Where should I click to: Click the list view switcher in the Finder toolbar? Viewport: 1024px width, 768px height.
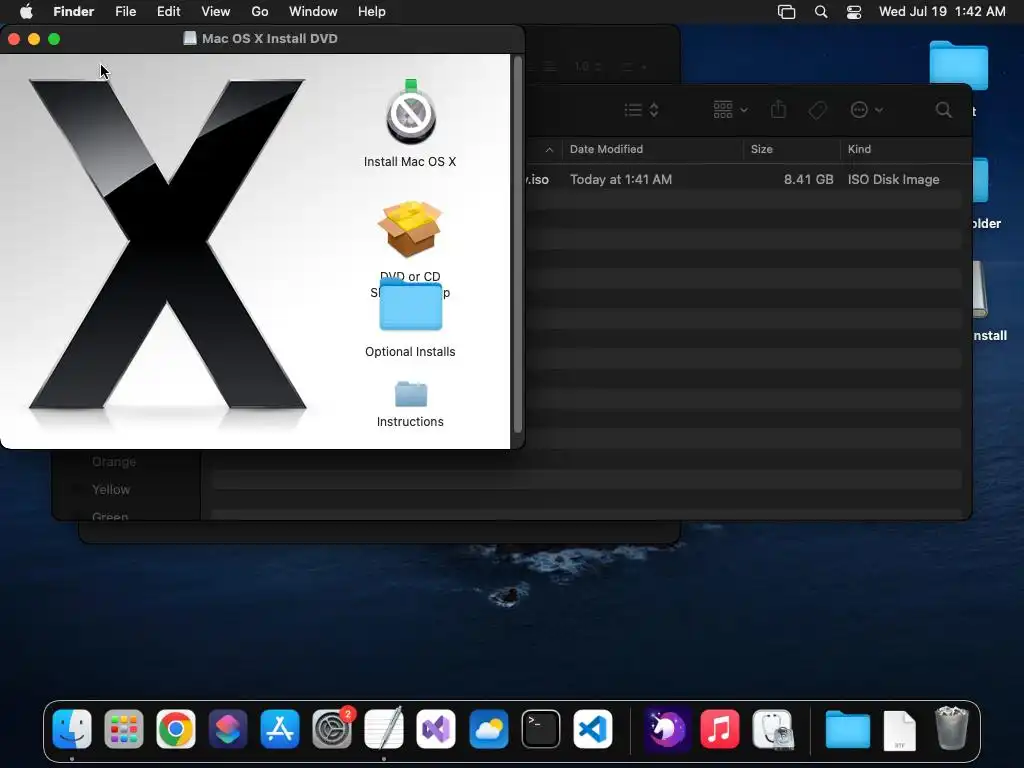tap(641, 110)
